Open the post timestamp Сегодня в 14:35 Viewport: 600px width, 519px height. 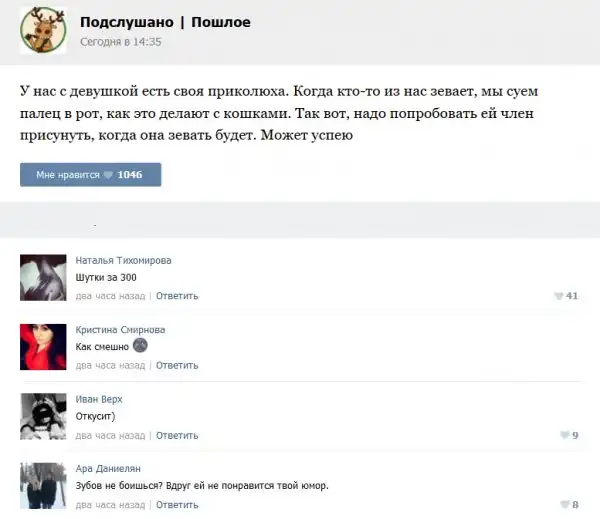coord(121,42)
